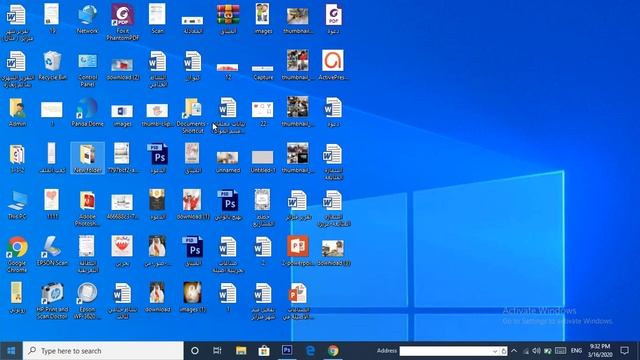This screenshot has width=640, height=360.
Task: Click the Address toolbar input field
Action: coord(445,351)
